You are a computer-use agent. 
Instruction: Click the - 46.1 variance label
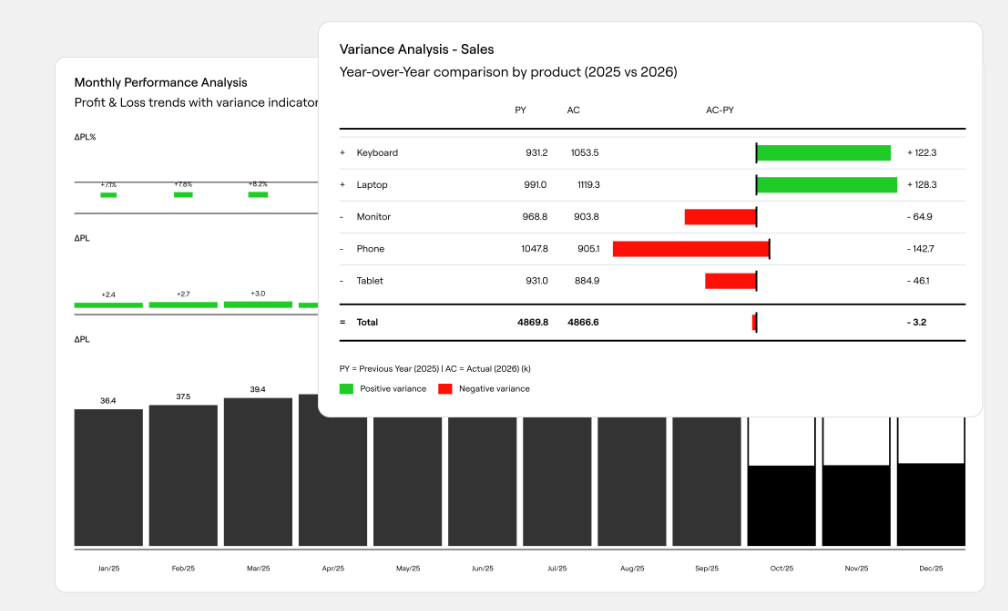click(x=918, y=281)
